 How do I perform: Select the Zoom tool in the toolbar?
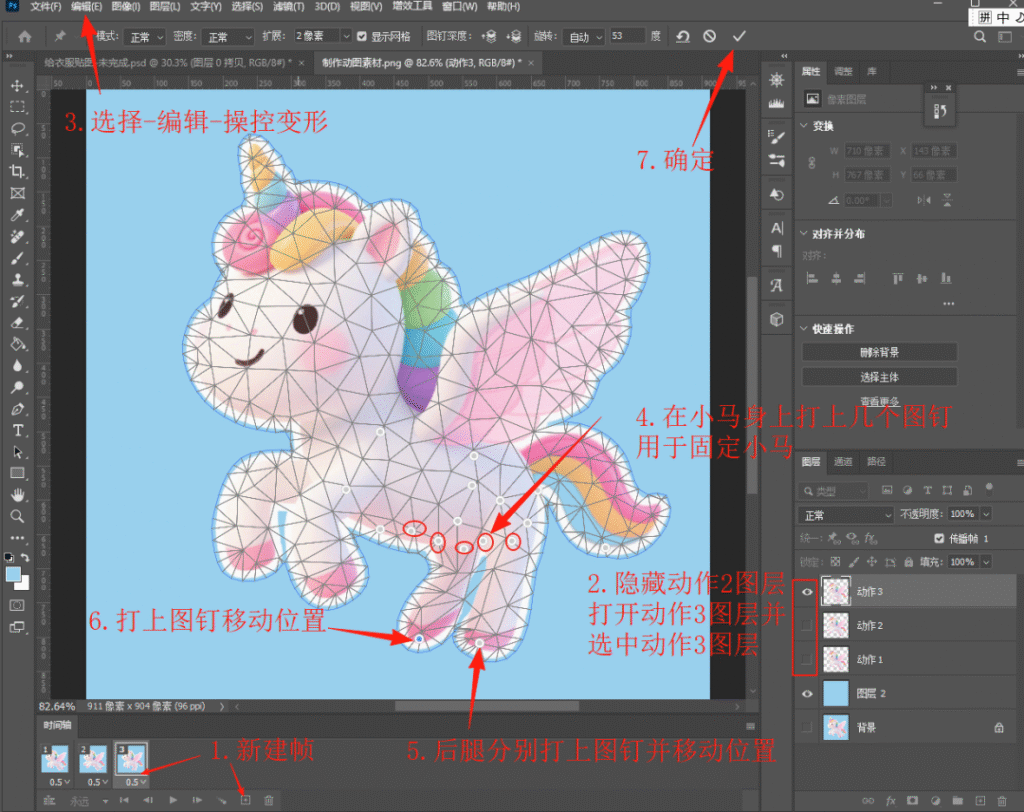click(x=18, y=516)
